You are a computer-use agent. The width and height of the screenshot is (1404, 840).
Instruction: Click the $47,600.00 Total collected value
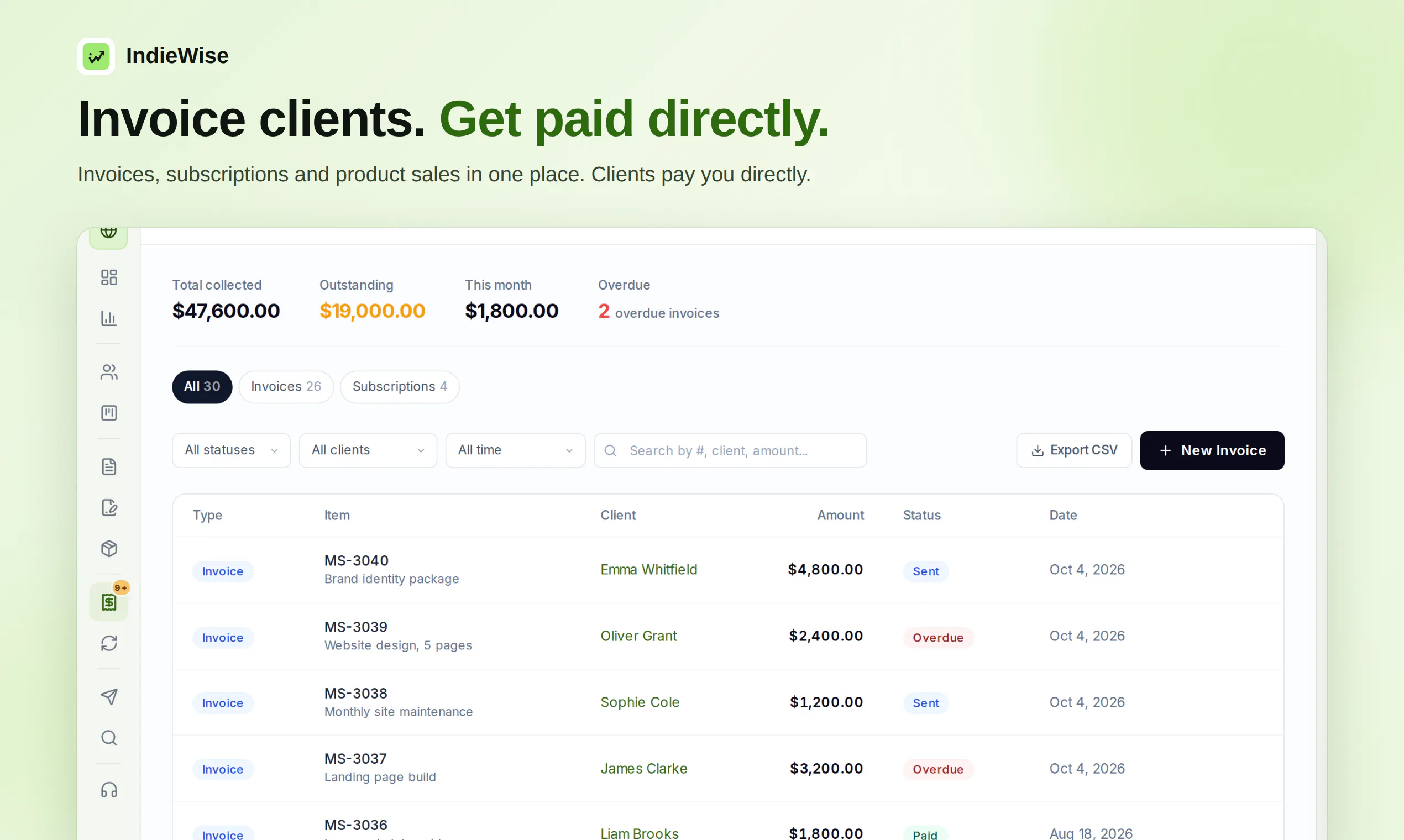[226, 311]
